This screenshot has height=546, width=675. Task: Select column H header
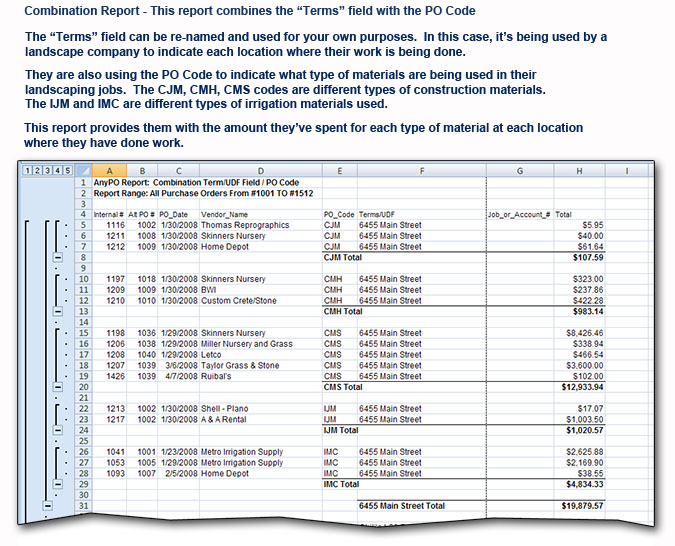[x=579, y=171]
